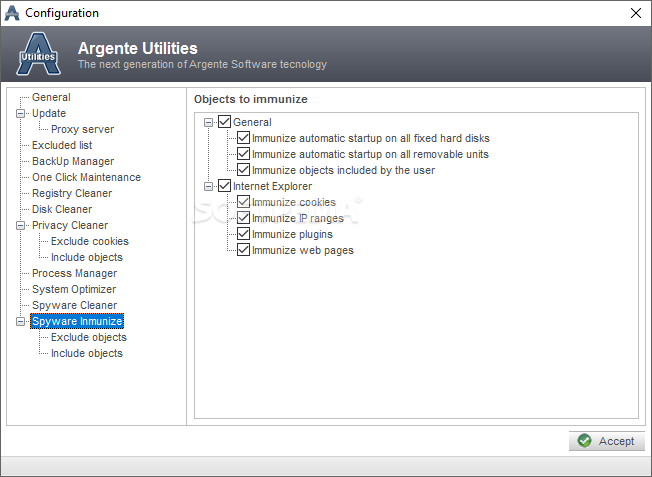Click the Accept button
Viewport: 652px width, 477px height.
point(607,441)
